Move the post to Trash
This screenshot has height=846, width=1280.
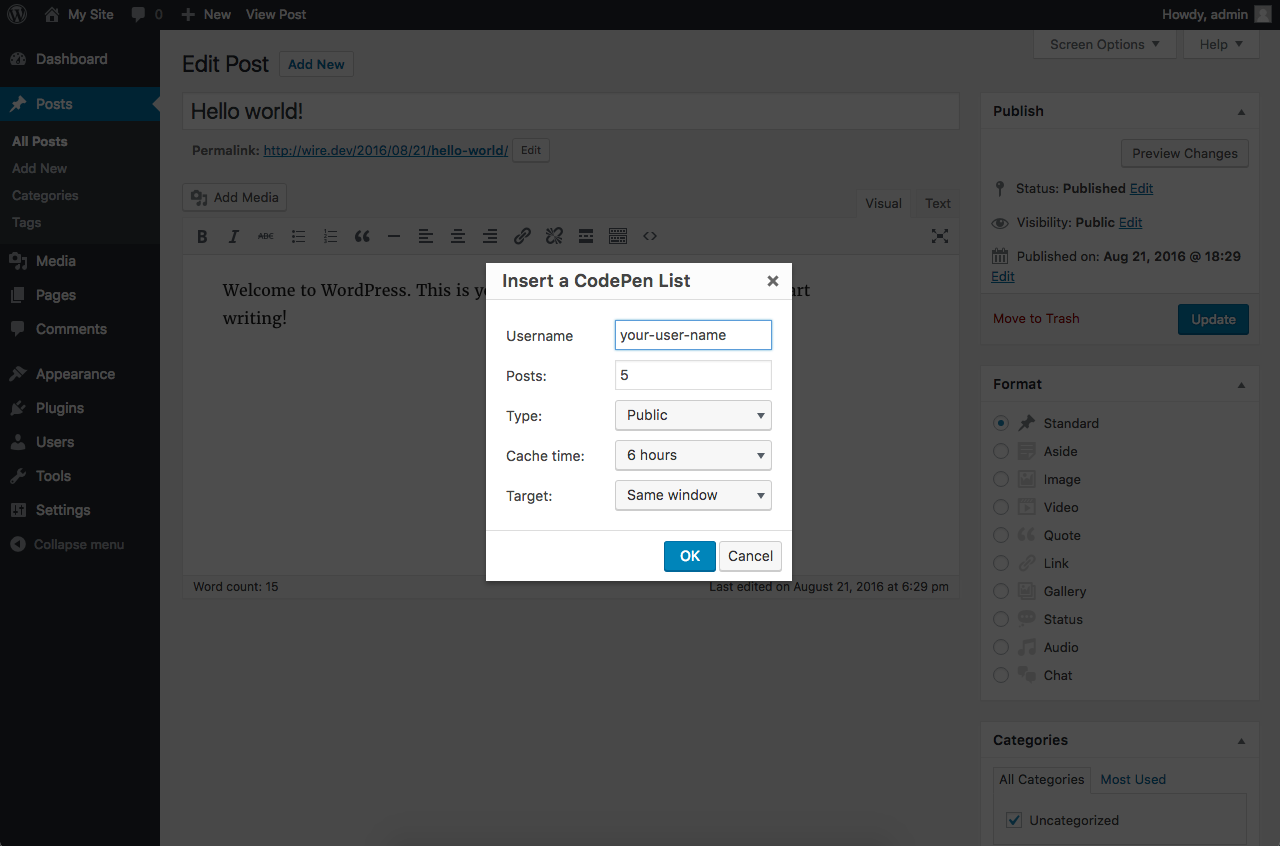[x=1036, y=318]
